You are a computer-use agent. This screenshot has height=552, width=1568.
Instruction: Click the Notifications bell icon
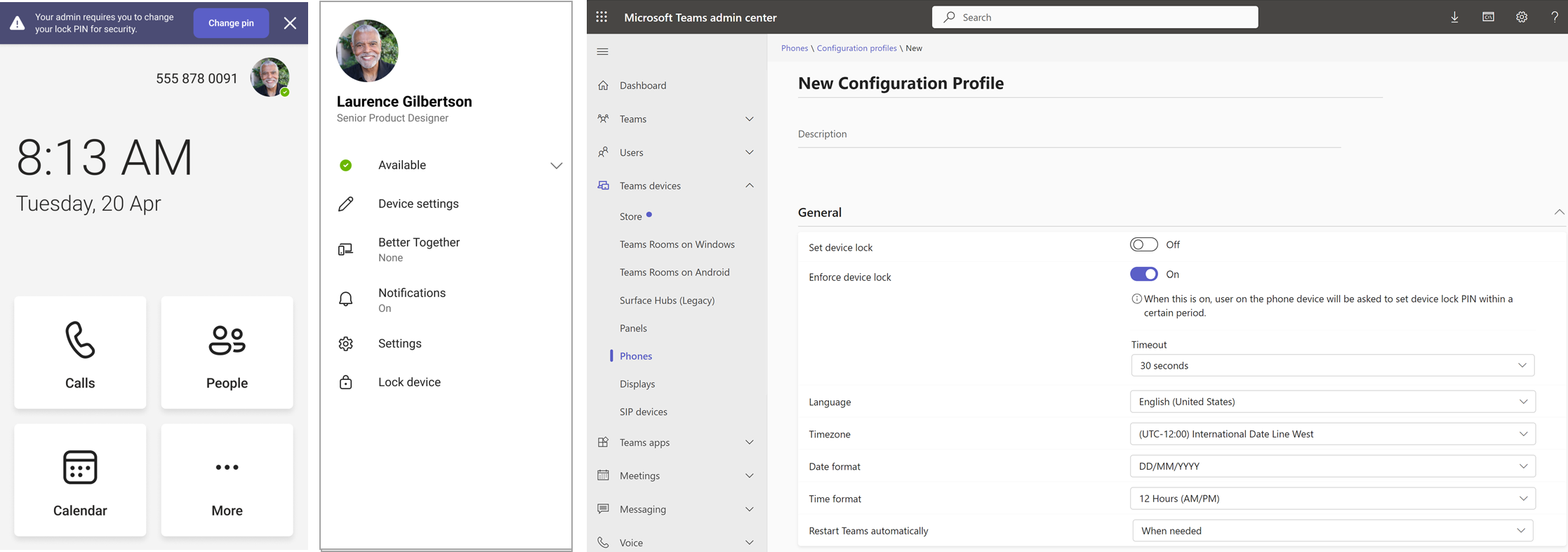point(345,299)
